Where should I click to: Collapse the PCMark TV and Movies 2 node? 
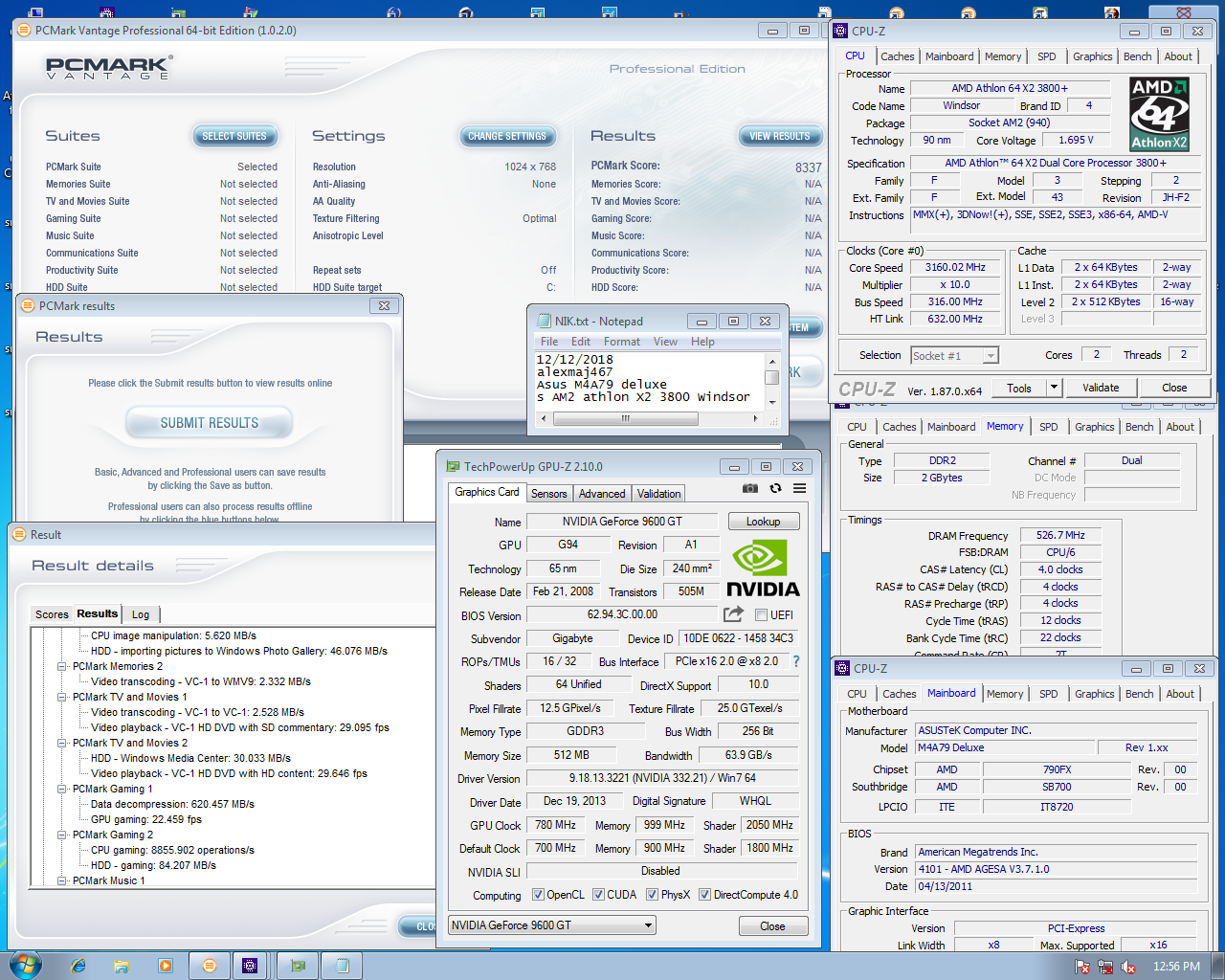62,743
